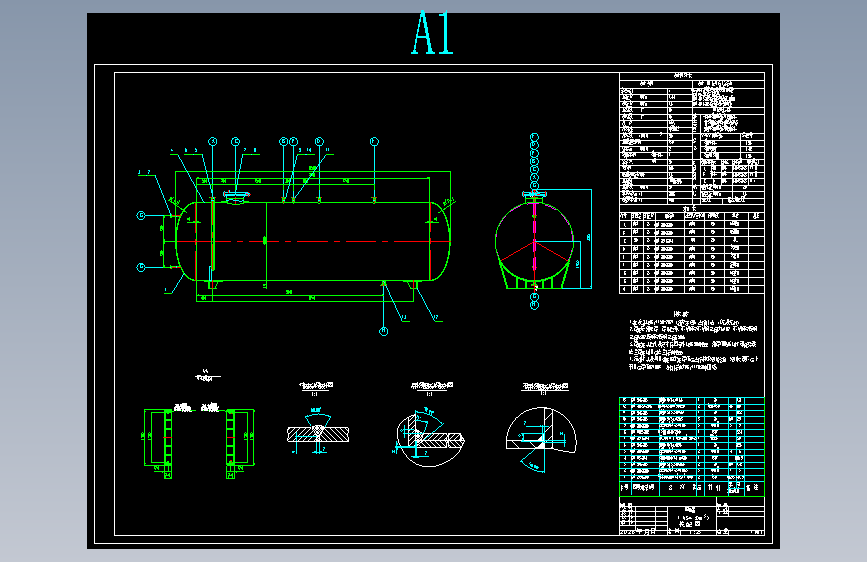Click the part number 12 leader label
This screenshot has height=562, width=867.
[436, 318]
